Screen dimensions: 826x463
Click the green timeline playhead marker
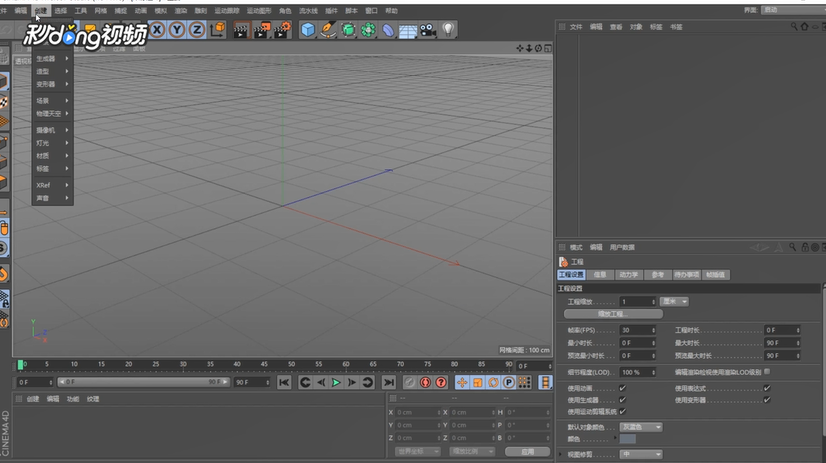point(21,365)
